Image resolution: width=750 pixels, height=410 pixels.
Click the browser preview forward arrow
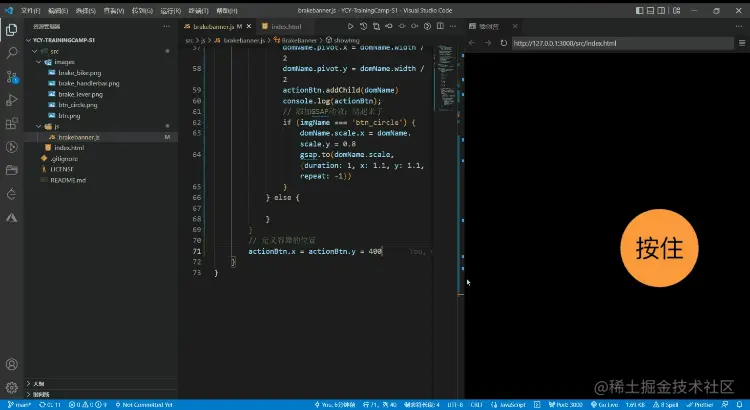[x=488, y=43]
